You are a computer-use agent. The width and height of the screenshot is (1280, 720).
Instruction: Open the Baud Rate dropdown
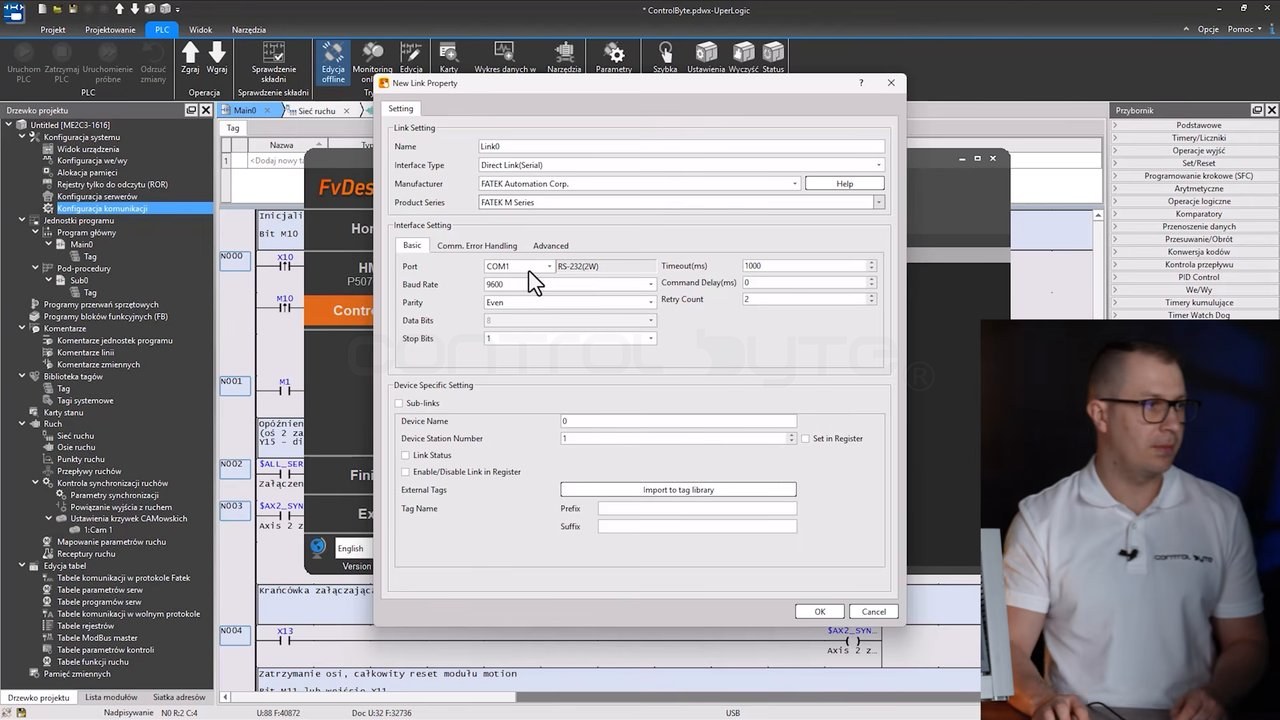click(651, 284)
